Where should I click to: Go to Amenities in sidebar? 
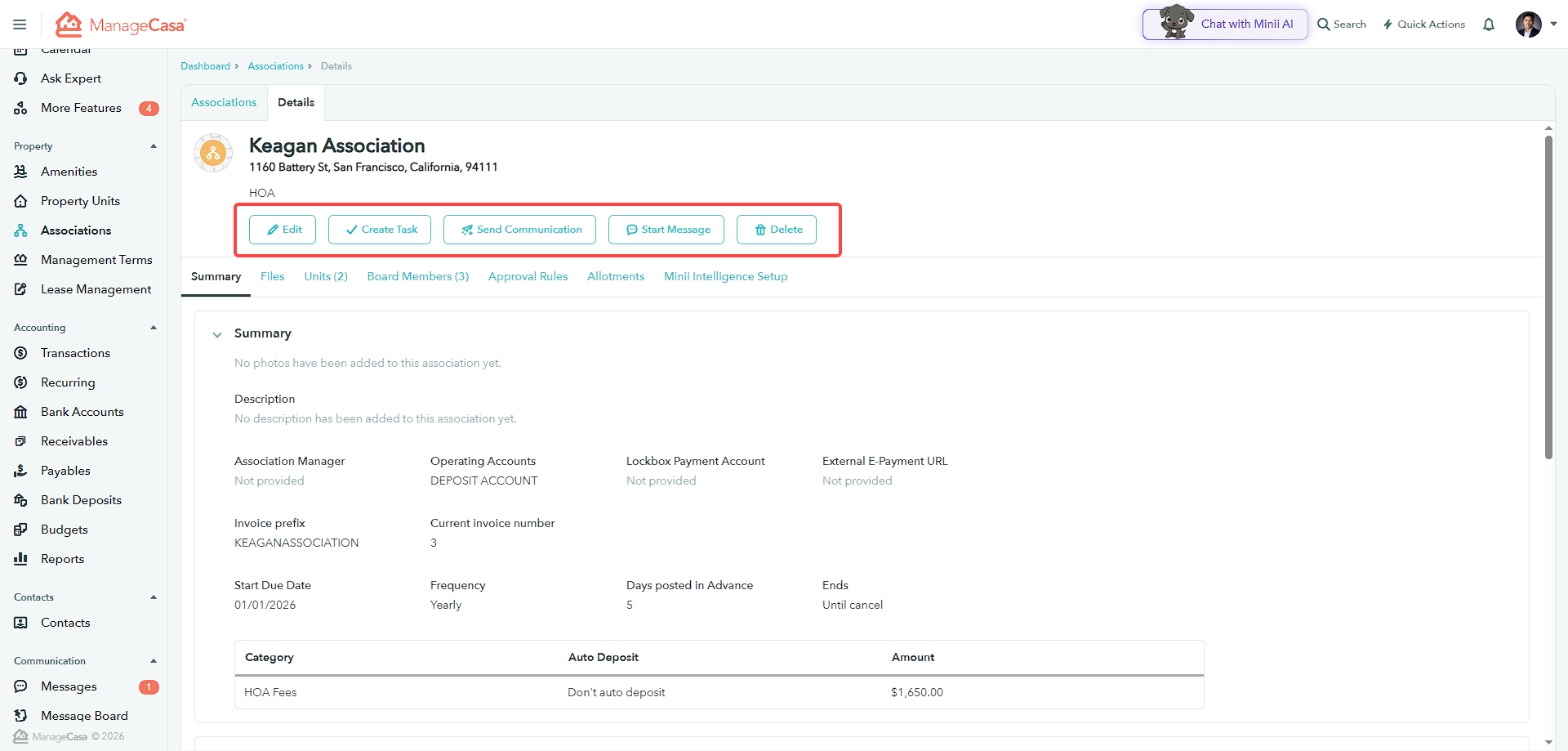69,172
